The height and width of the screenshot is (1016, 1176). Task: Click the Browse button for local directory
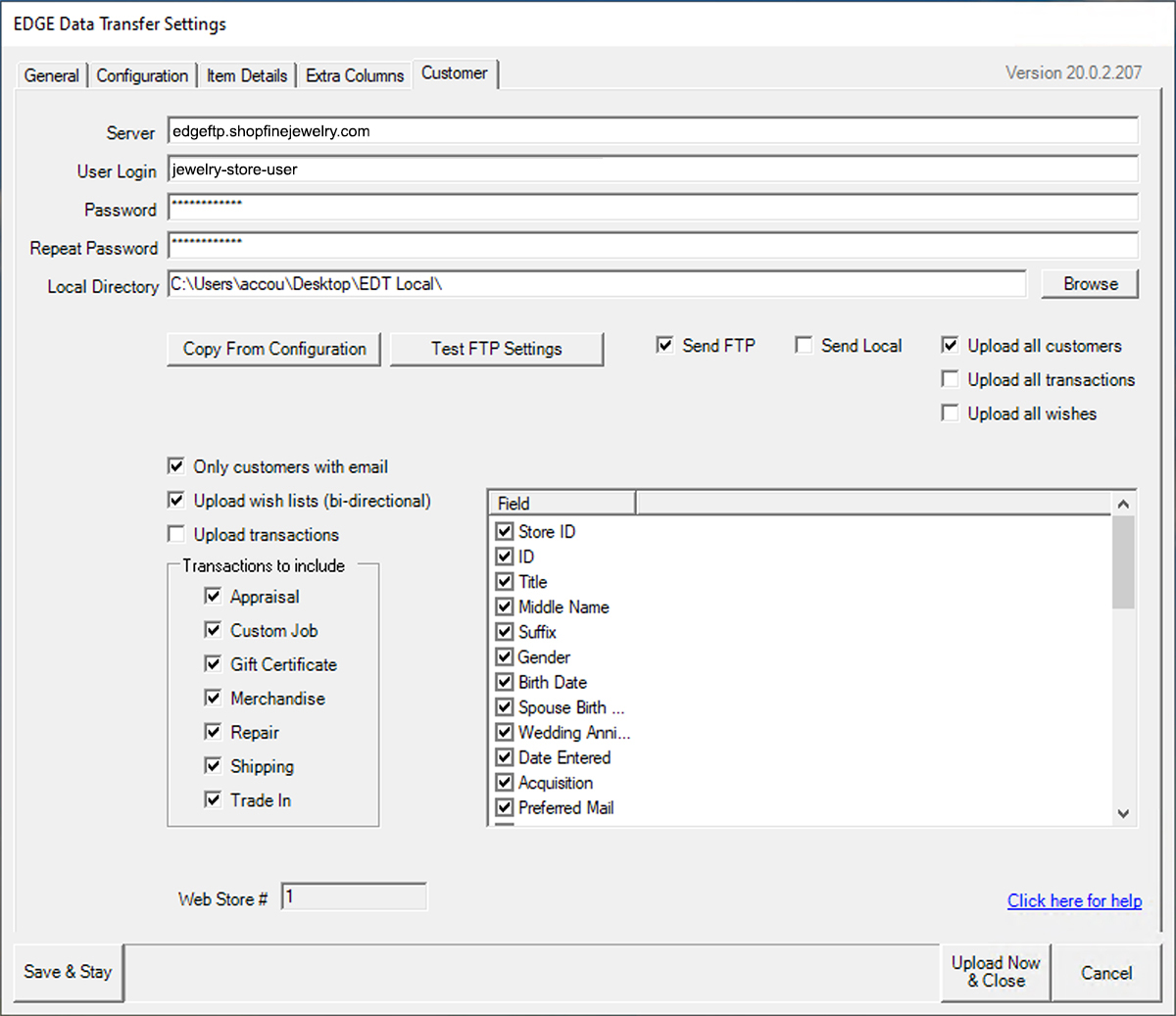[x=1090, y=283]
